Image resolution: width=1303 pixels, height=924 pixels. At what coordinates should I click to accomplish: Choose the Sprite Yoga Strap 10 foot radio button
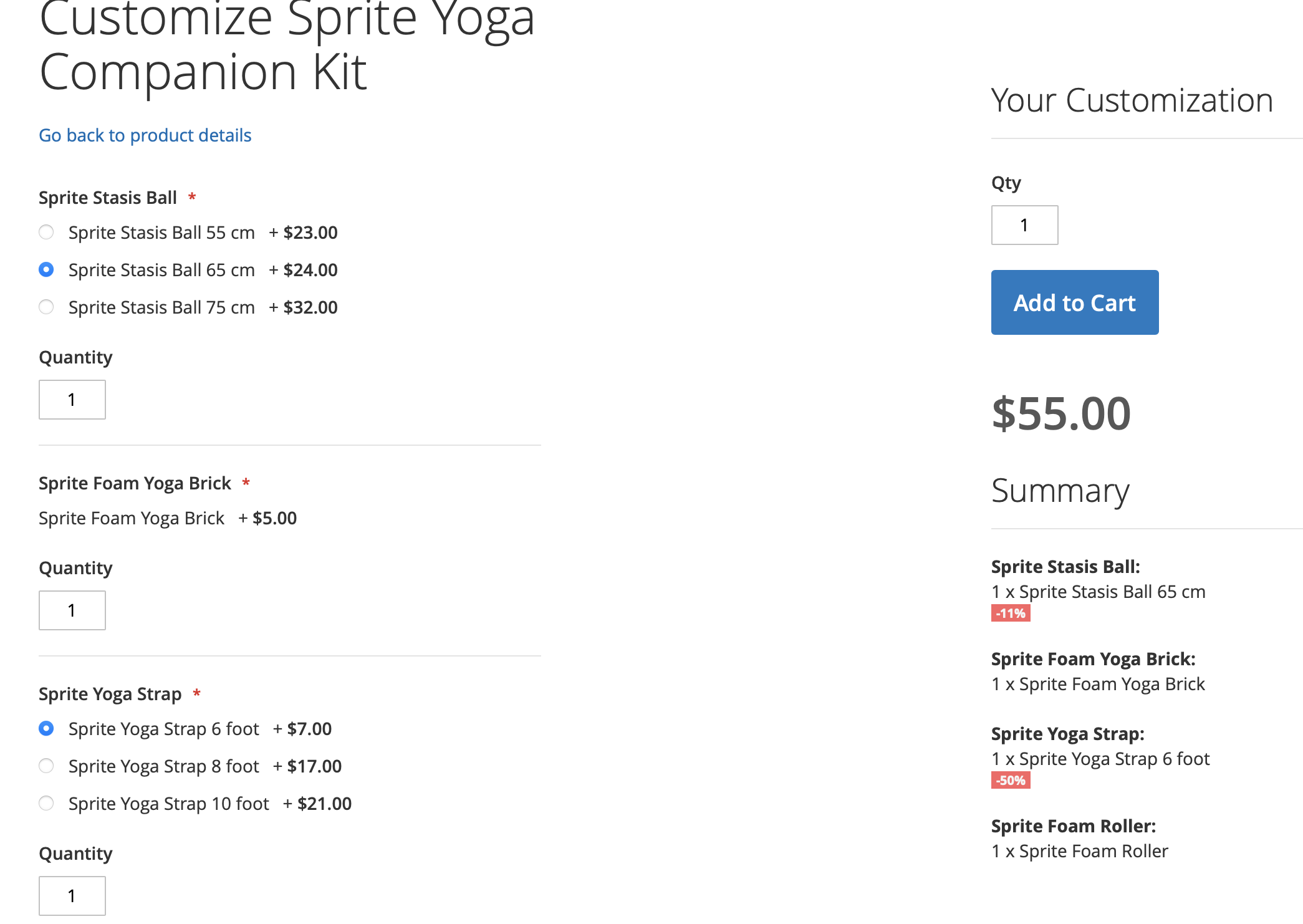click(46, 804)
